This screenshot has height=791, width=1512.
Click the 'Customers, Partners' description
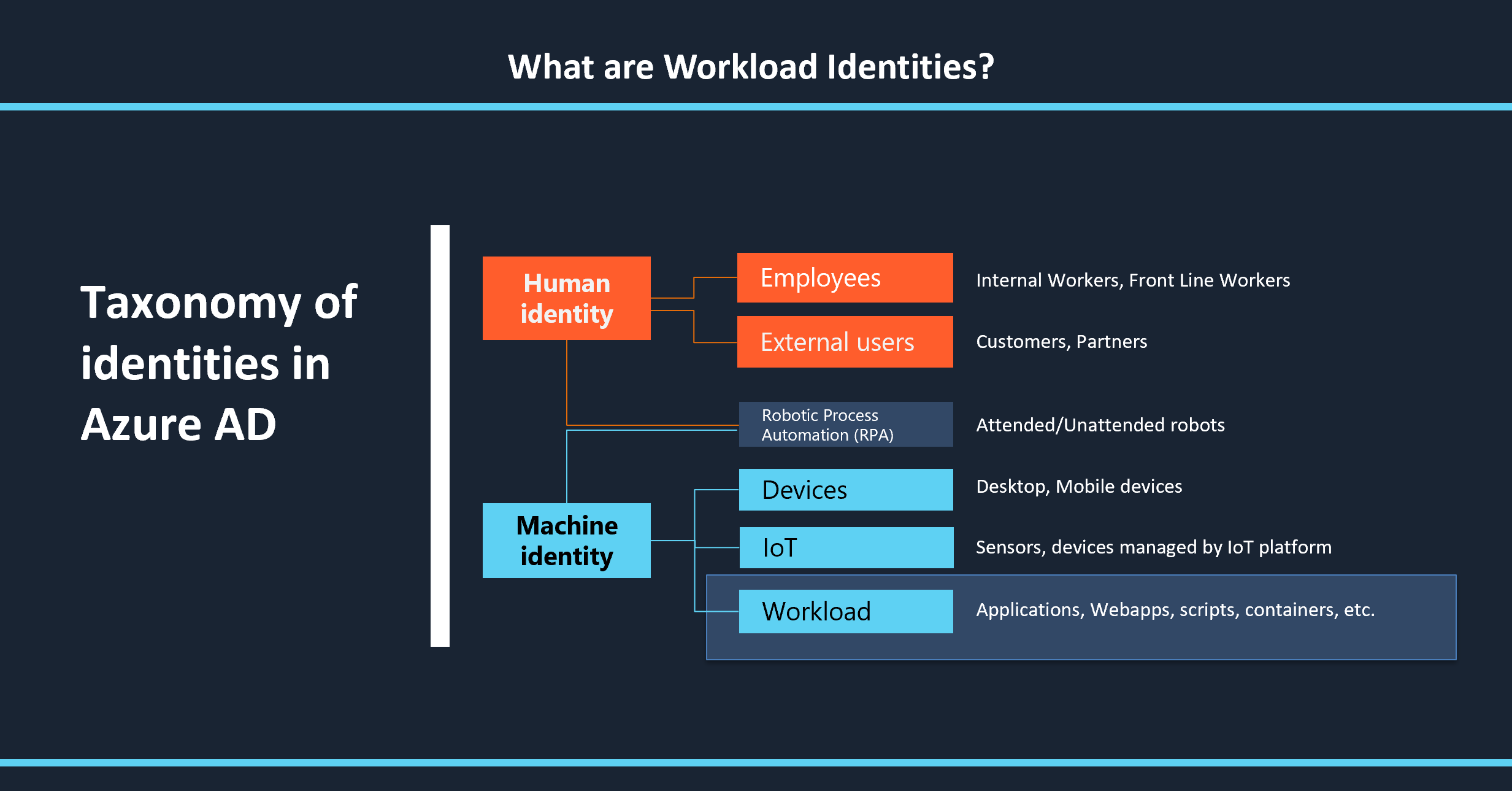tap(1061, 342)
